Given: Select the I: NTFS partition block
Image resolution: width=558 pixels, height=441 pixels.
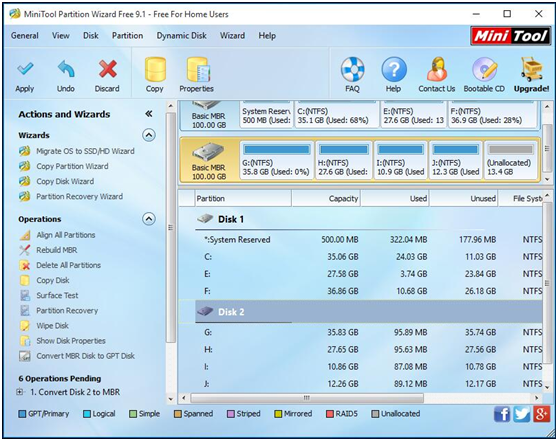Looking at the screenshot, I should [x=400, y=160].
